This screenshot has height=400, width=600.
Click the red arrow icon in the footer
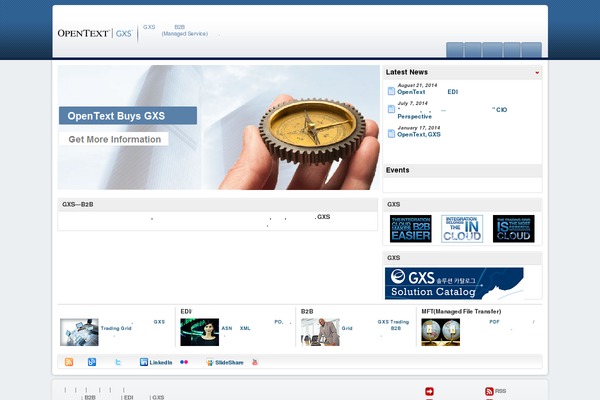tap(429, 391)
